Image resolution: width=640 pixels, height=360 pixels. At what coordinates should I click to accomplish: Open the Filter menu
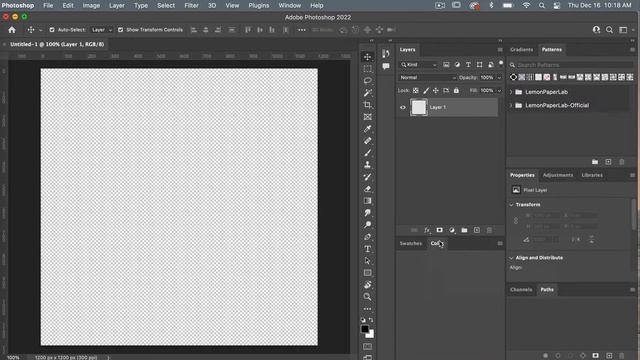tap(191, 6)
